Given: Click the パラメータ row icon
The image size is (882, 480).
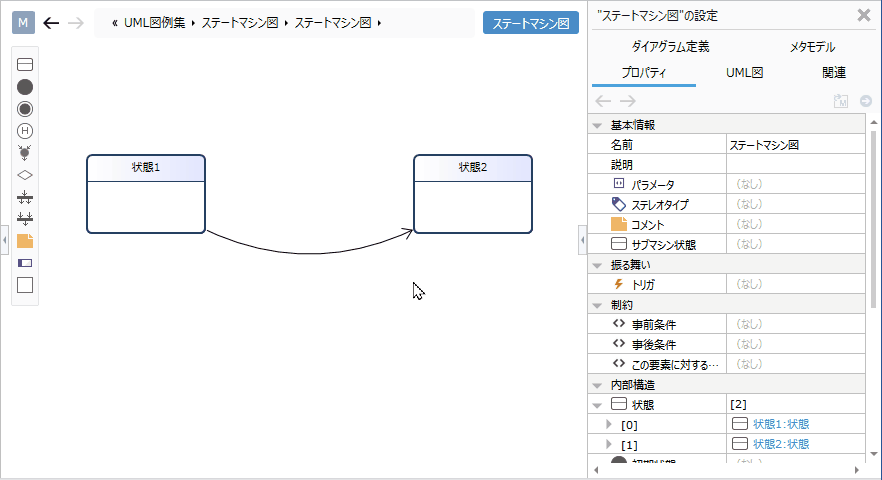Looking at the screenshot, I should pyautogui.click(x=619, y=183).
